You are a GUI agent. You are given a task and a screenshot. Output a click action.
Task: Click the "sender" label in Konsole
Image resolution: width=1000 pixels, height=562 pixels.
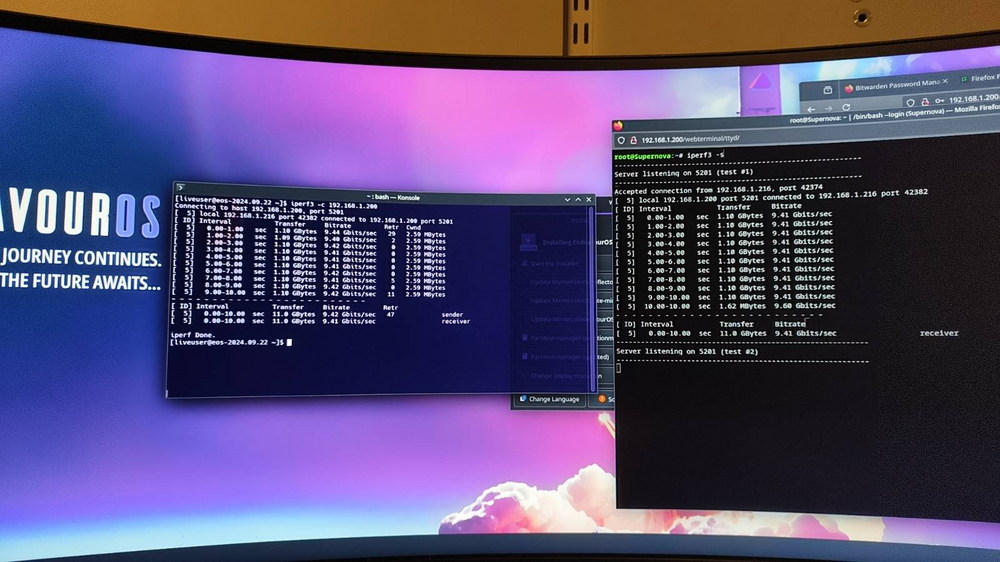452,314
